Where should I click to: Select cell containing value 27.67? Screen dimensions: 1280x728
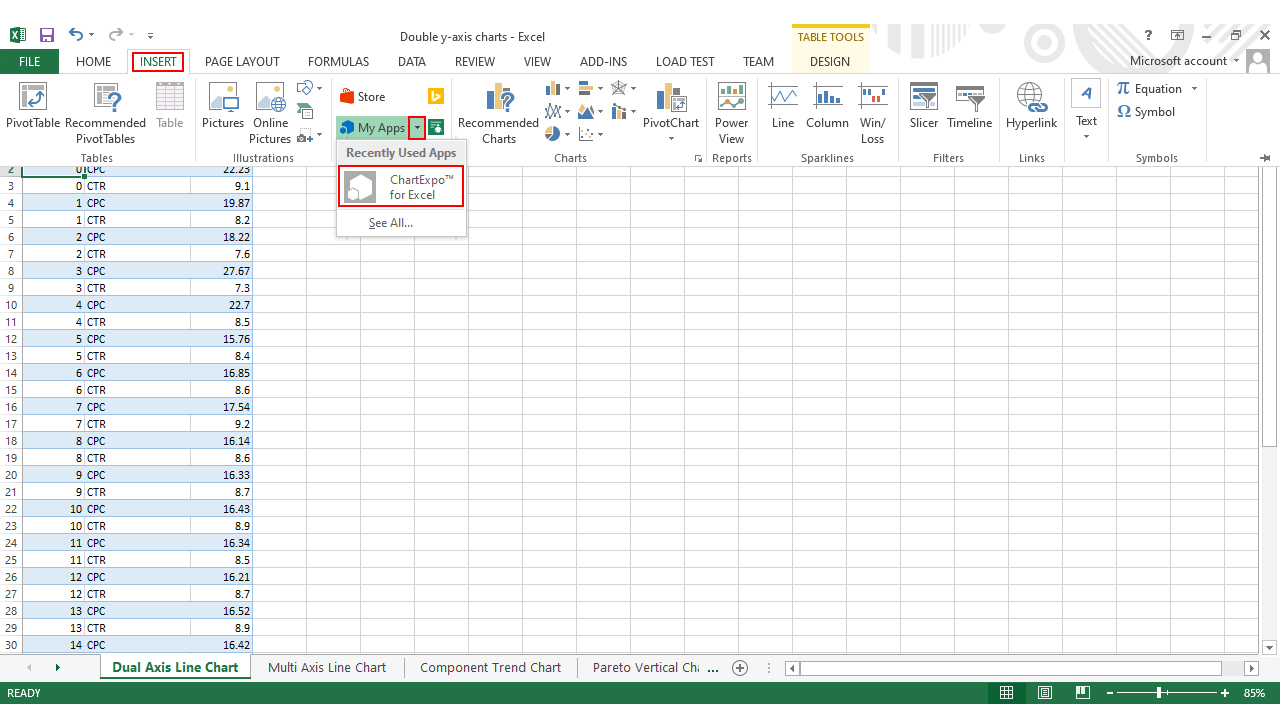[221, 271]
